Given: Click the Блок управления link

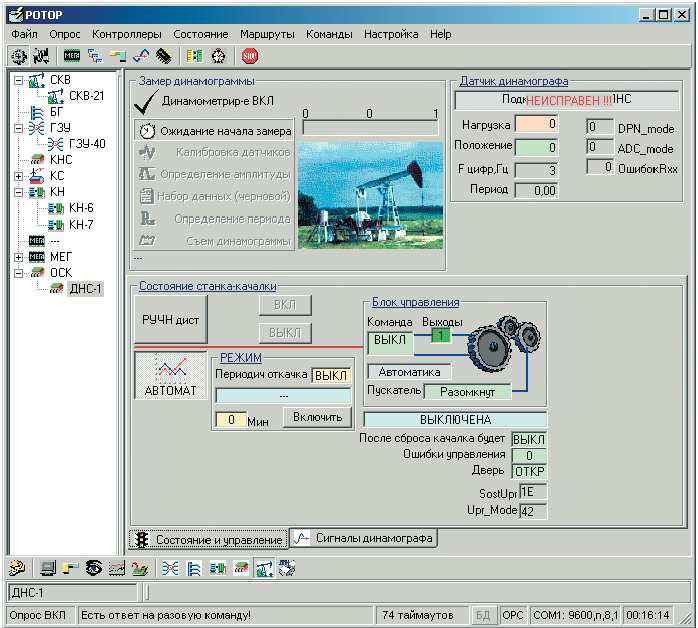Looking at the screenshot, I should (415, 302).
